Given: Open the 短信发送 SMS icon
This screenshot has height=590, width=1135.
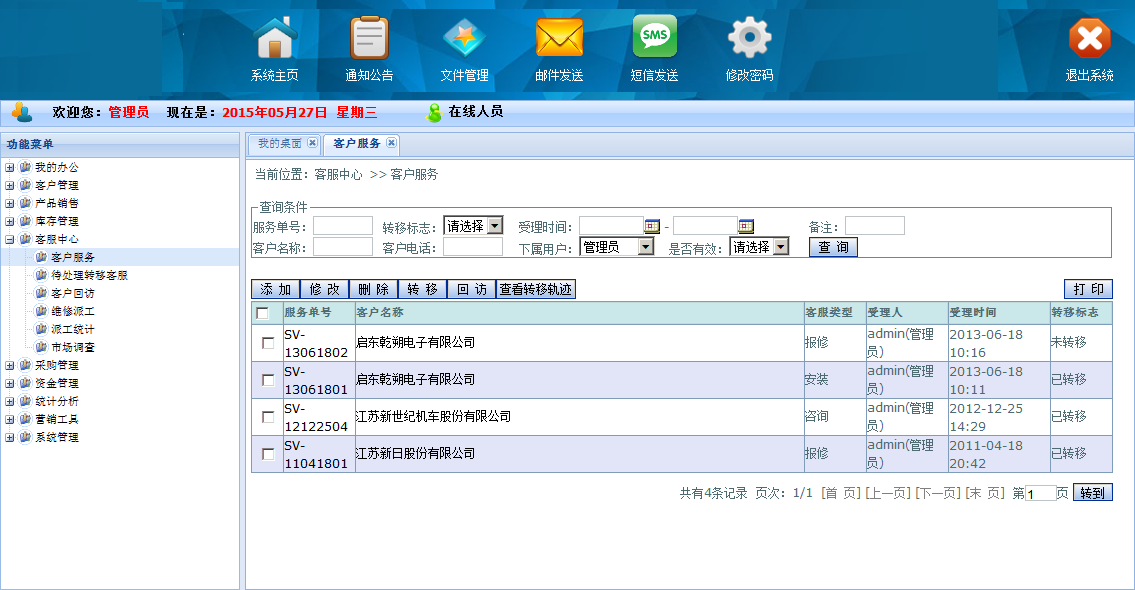Looking at the screenshot, I should coord(654,40).
